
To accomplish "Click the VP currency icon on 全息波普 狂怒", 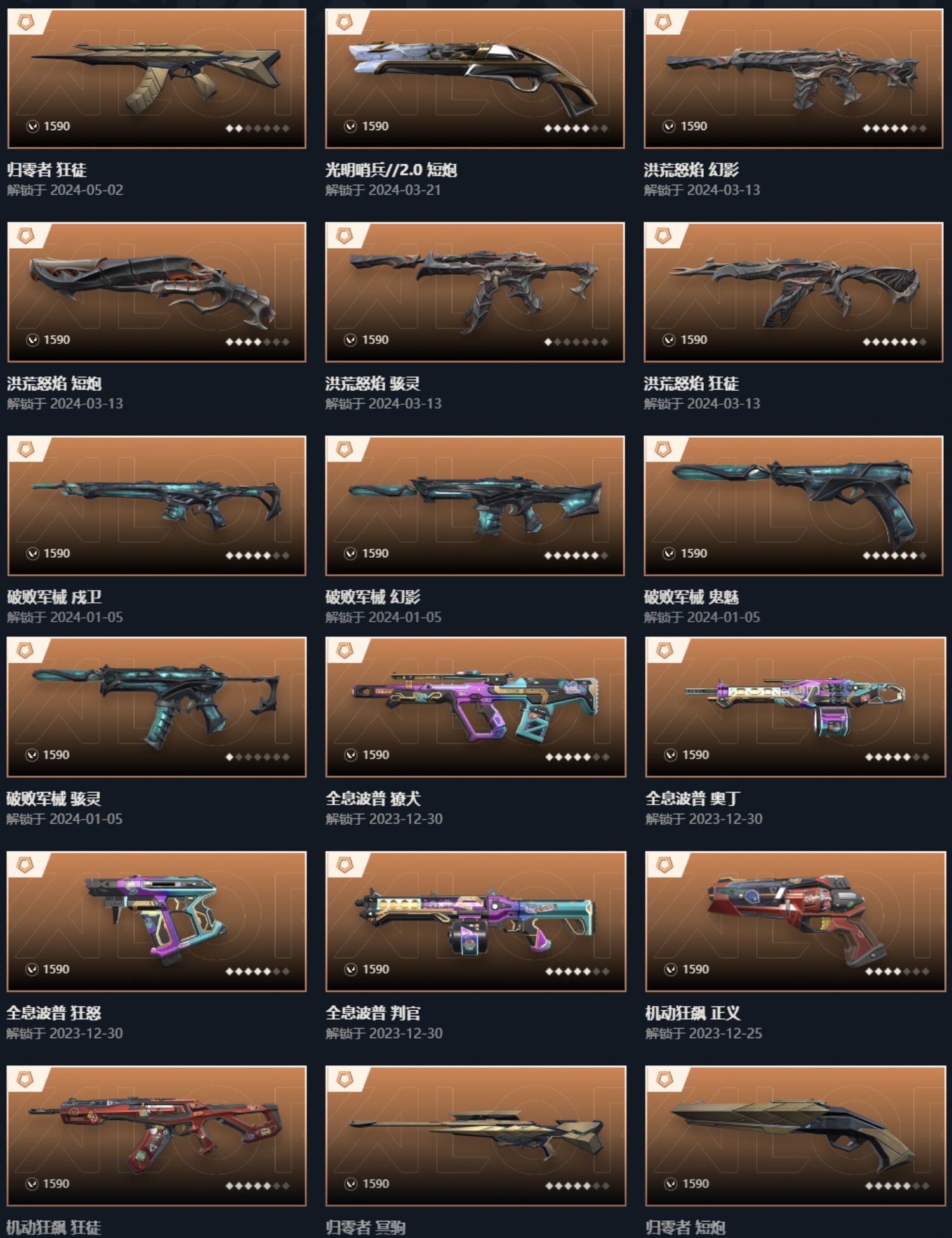I will click(x=32, y=970).
